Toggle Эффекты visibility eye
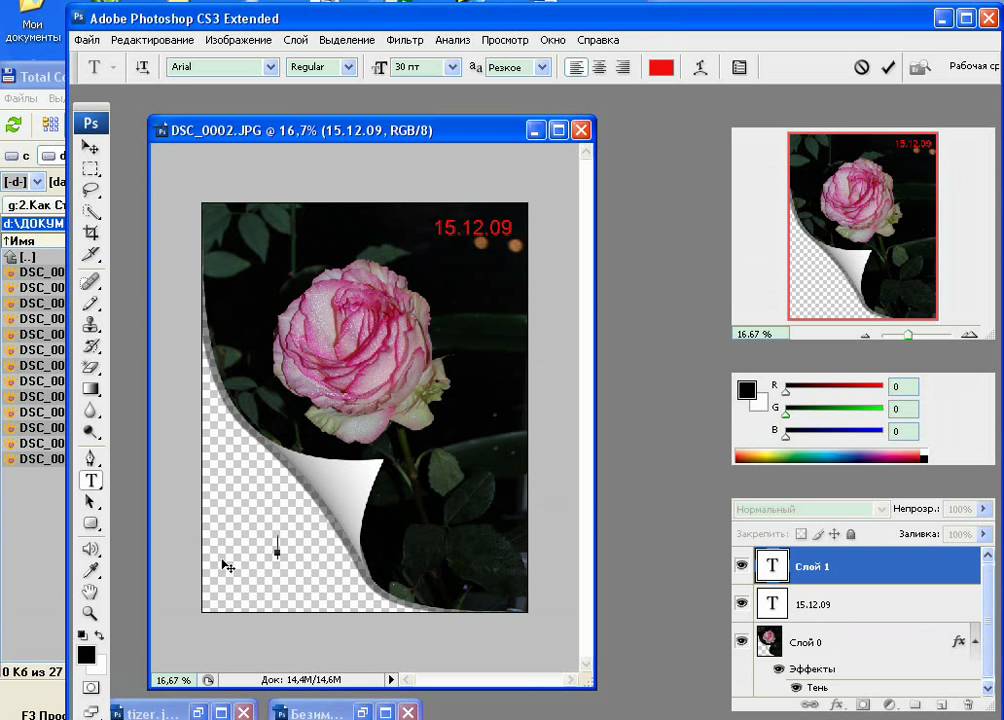The width and height of the screenshot is (1004, 720). (x=779, y=669)
